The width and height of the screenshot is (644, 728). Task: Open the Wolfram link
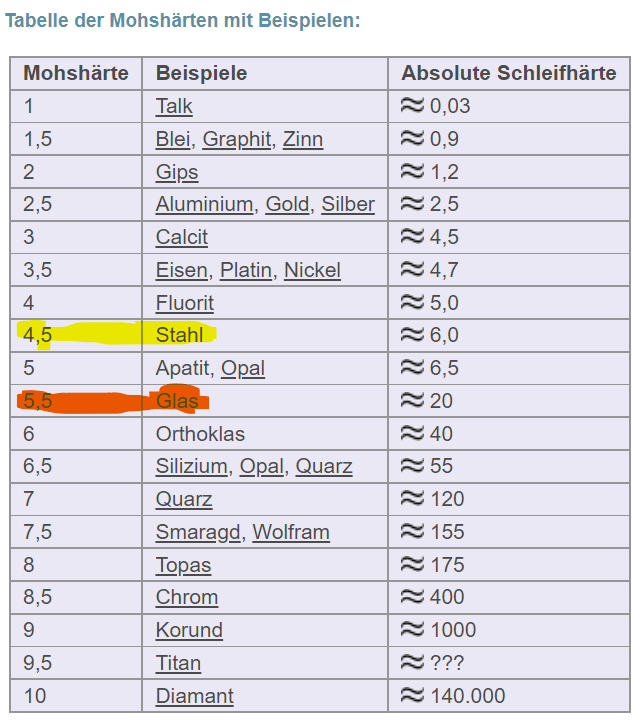point(291,532)
